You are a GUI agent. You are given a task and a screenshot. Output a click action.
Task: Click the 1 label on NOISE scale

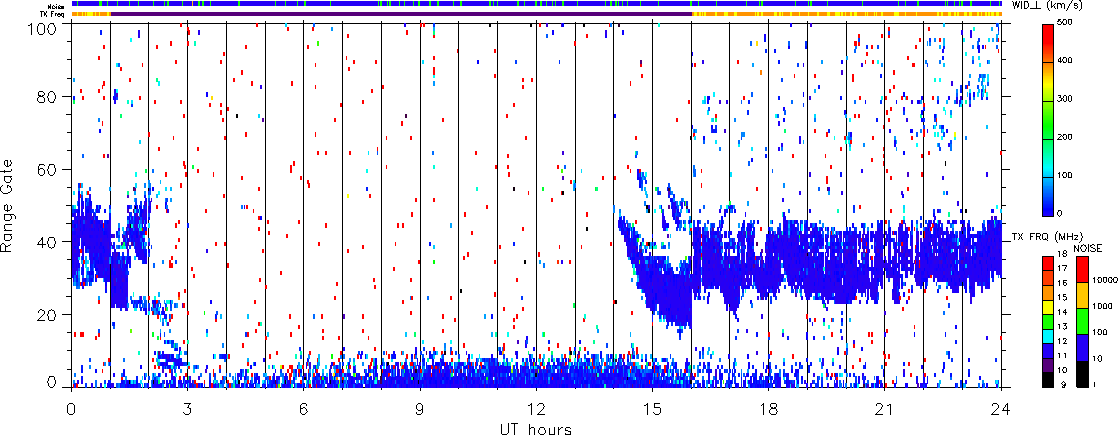pyautogui.click(x=1093, y=385)
